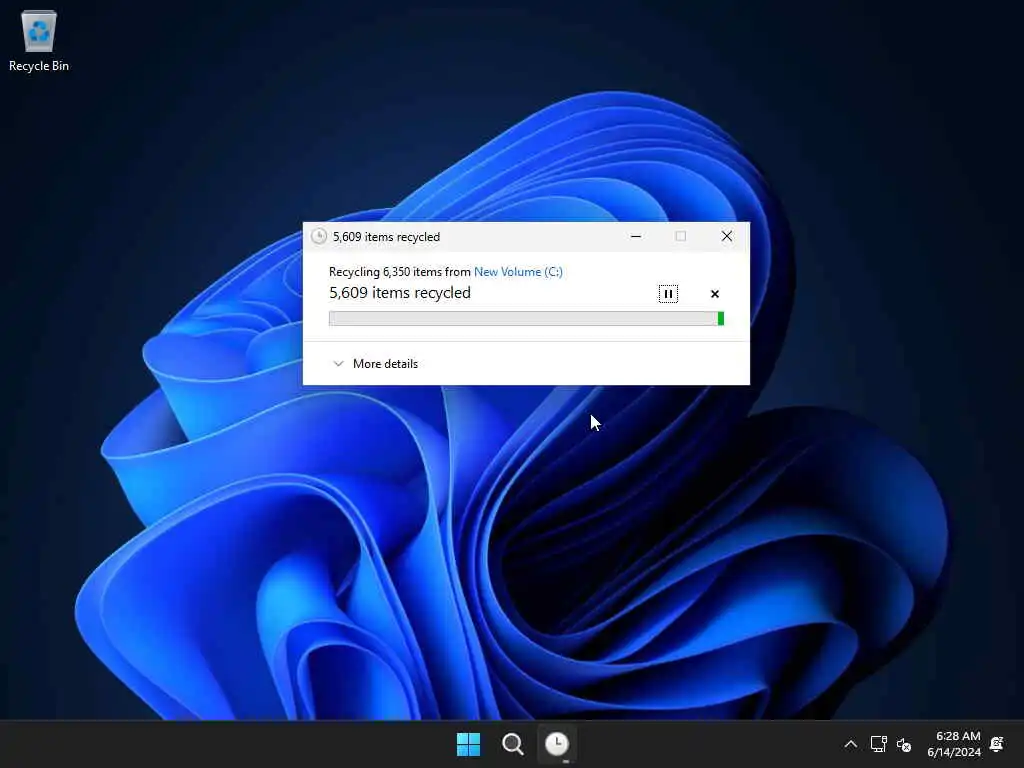This screenshot has height=768, width=1024.
Task: Open taskbar Search
Action: 513,744
